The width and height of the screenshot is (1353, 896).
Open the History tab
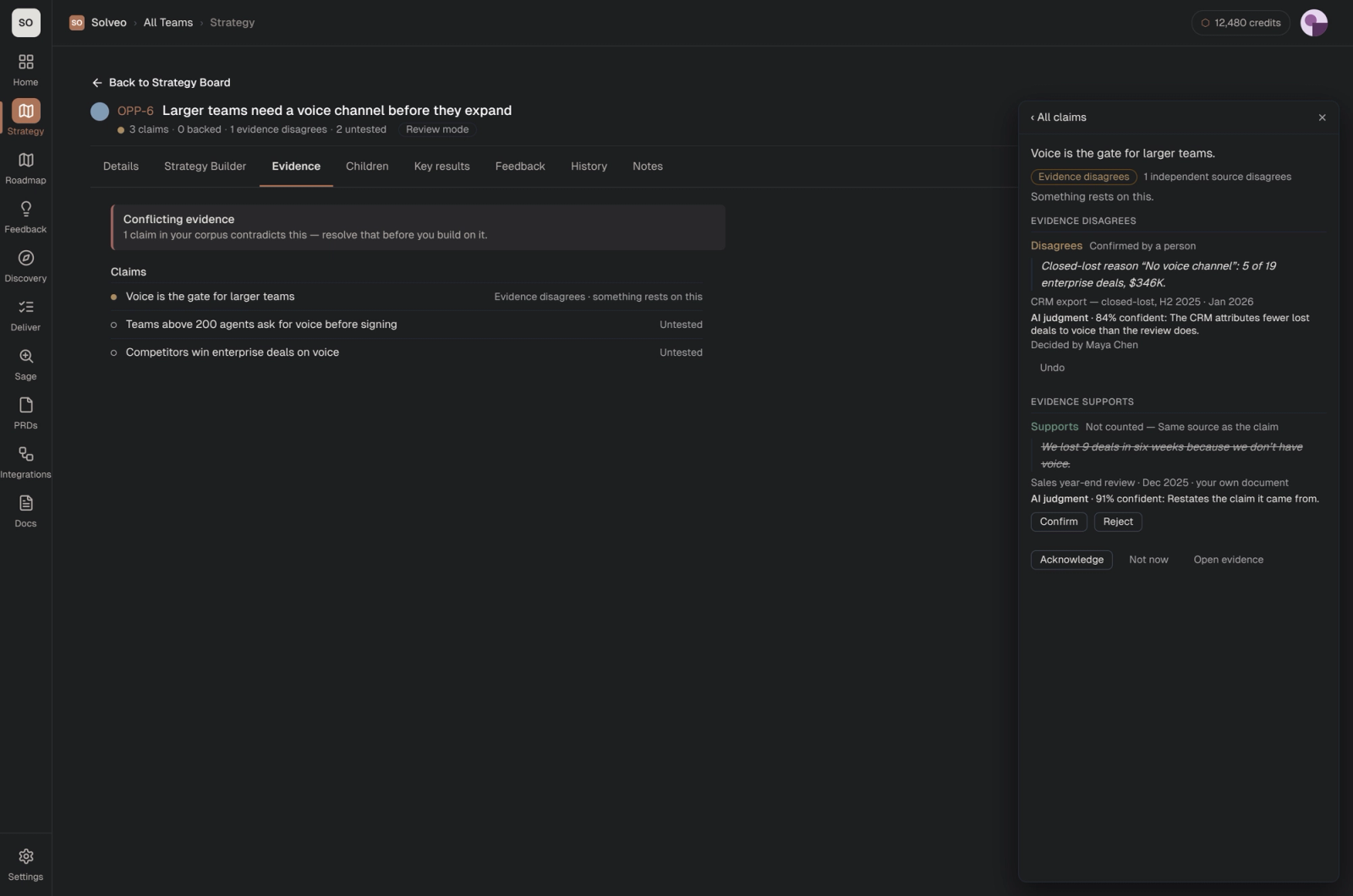point(589,167)
